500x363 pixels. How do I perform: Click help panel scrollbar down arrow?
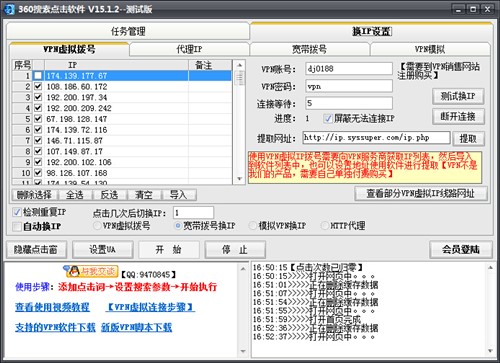(243, 351)
